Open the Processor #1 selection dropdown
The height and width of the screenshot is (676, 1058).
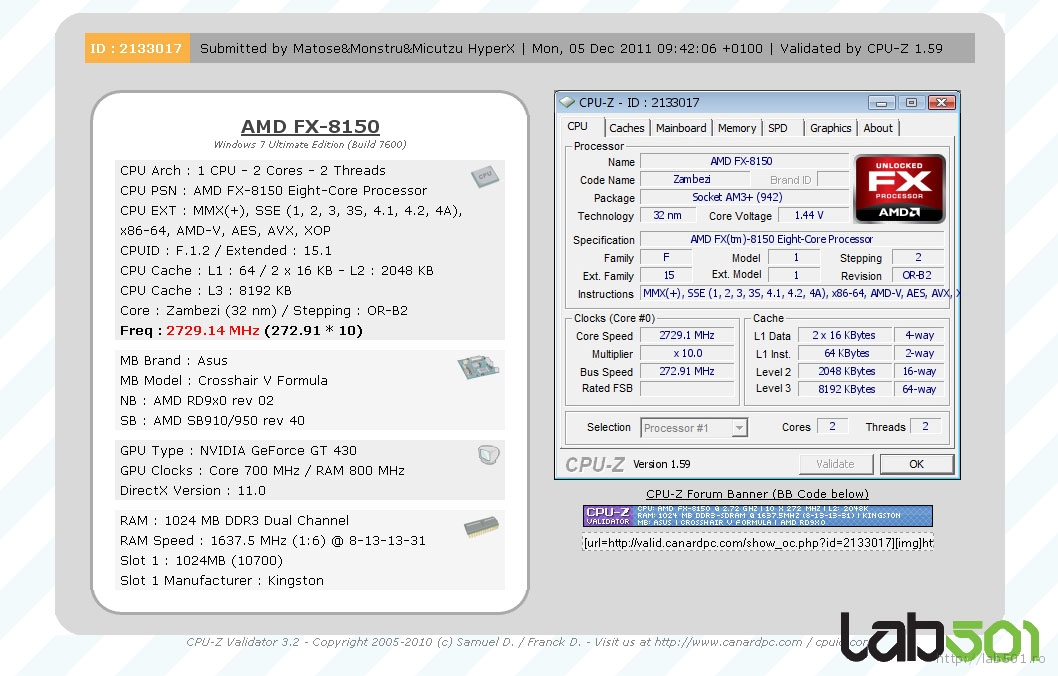693,427
